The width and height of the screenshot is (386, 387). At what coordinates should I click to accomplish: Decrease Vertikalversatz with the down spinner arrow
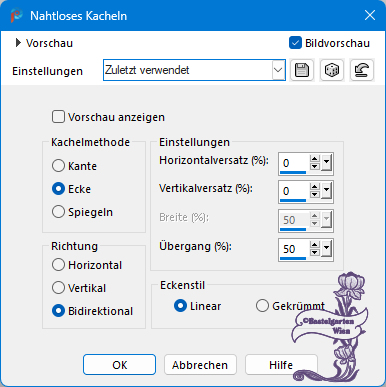pos(314,195)
